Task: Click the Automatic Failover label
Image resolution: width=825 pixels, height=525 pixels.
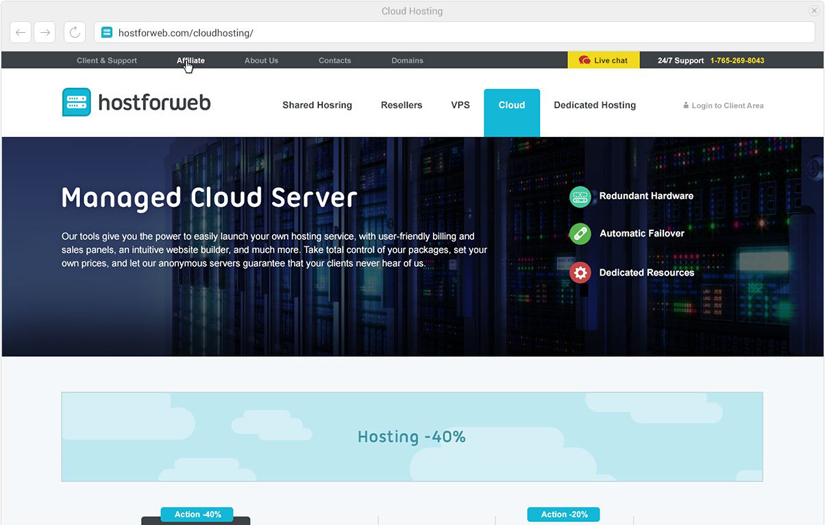Action: coord(642,234)
